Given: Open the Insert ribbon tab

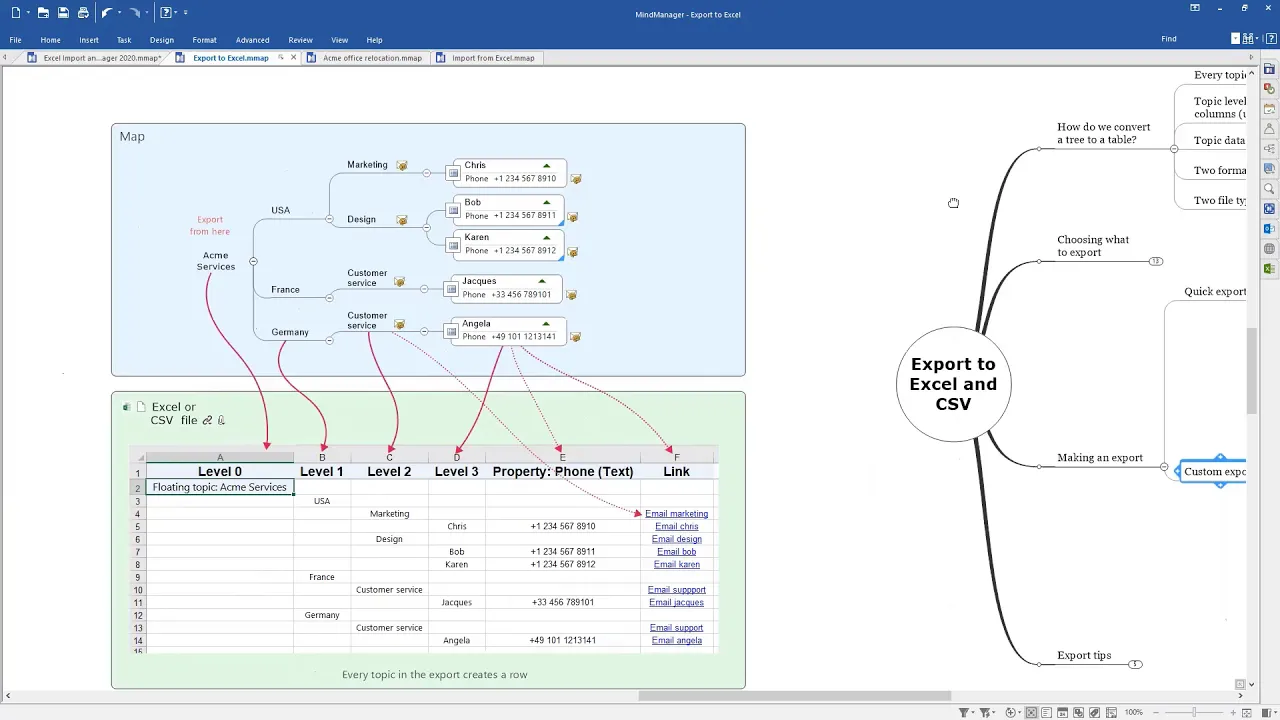Looking at the screenshot, I should 89,40.
